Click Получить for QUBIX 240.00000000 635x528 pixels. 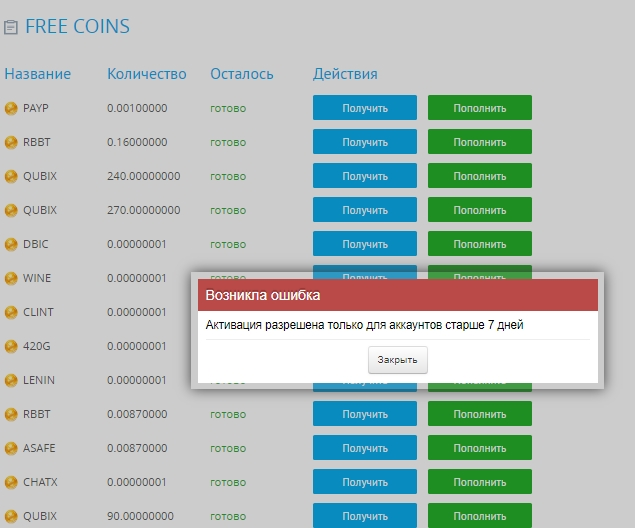pos(364,176)
